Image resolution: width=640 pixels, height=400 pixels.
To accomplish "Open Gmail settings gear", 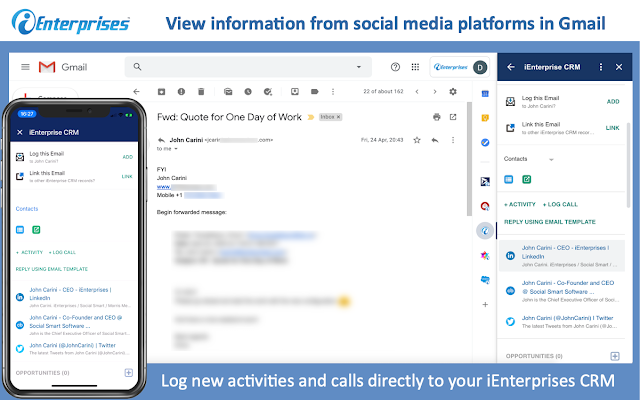I will click(x=453, y=91).
